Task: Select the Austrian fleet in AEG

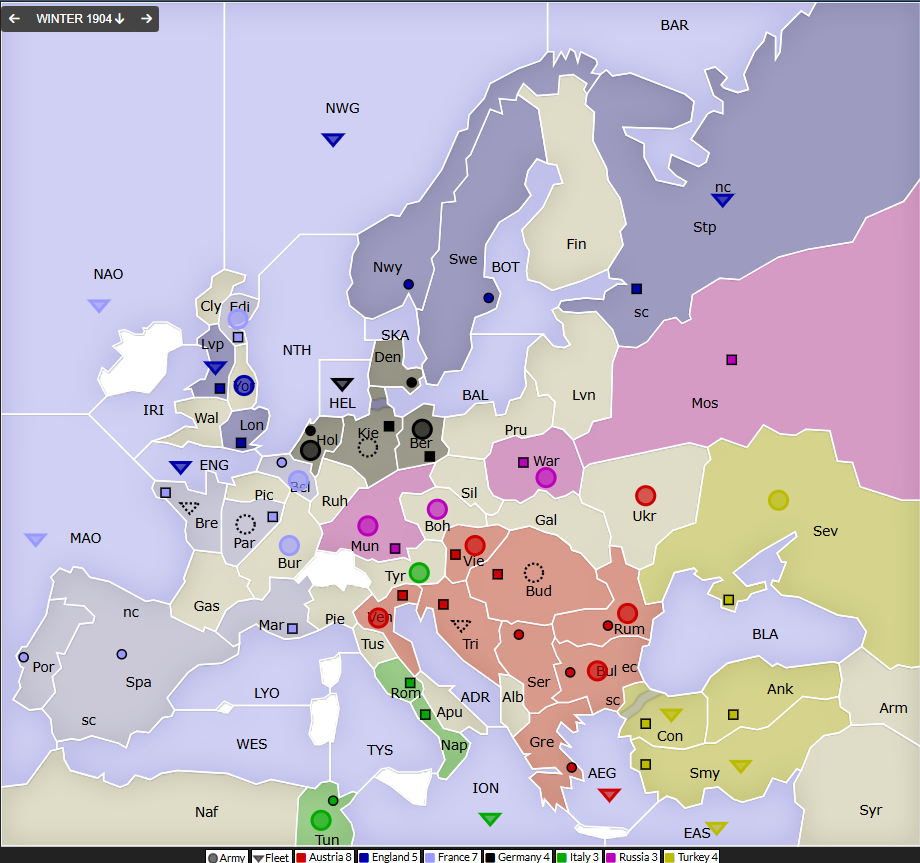Action: click(x=609, y=795)
